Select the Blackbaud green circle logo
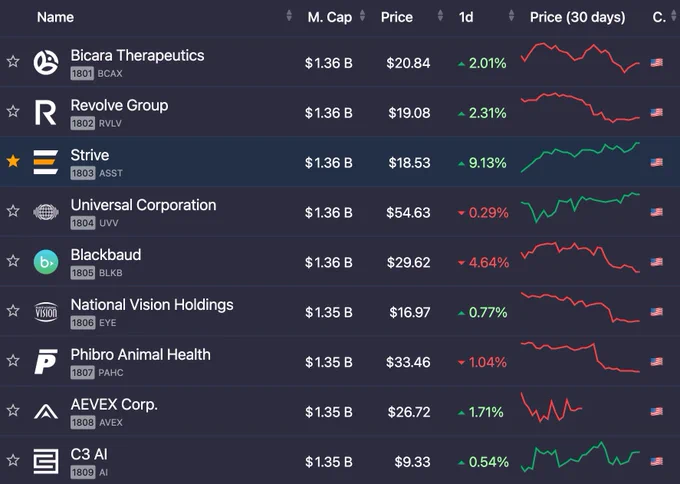This screenshot has height=484, width=680. pyautogui.click(x=46, y=262)
